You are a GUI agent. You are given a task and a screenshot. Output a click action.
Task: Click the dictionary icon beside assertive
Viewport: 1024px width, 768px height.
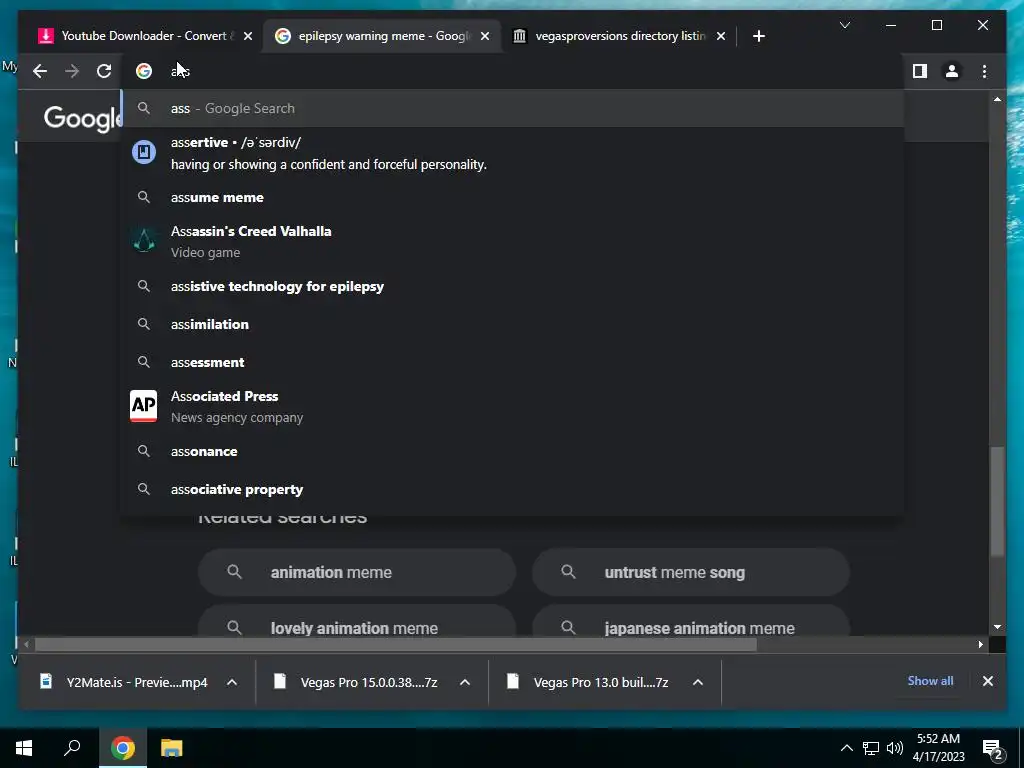tap(144, 152)
